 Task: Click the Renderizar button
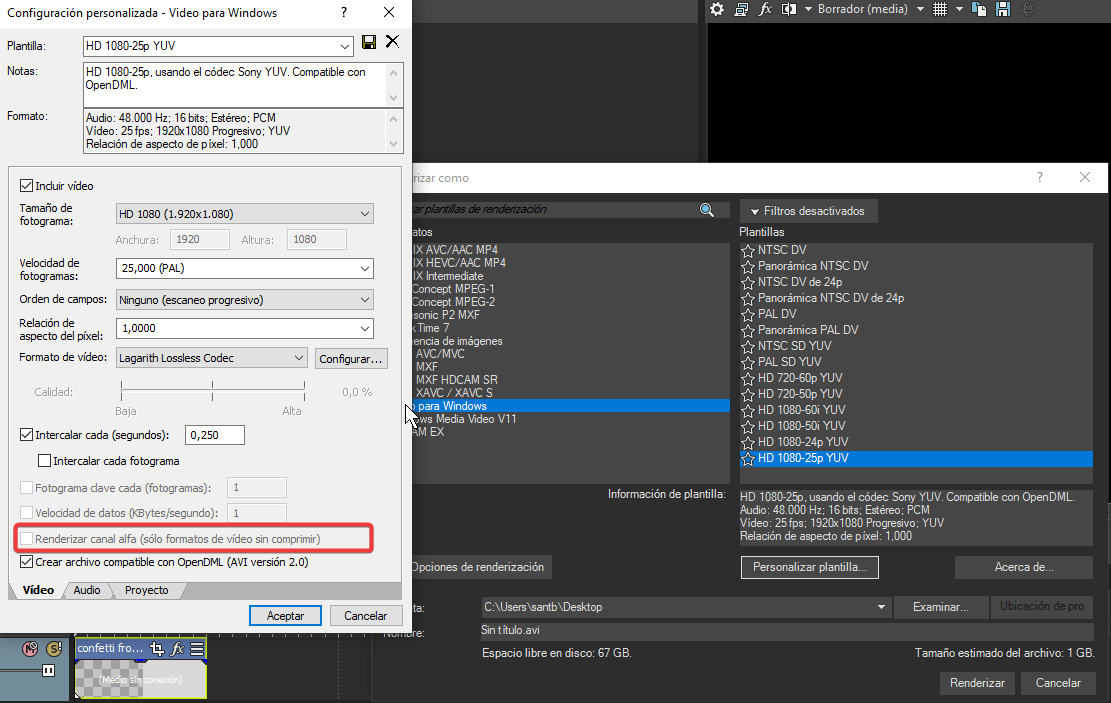977,682
